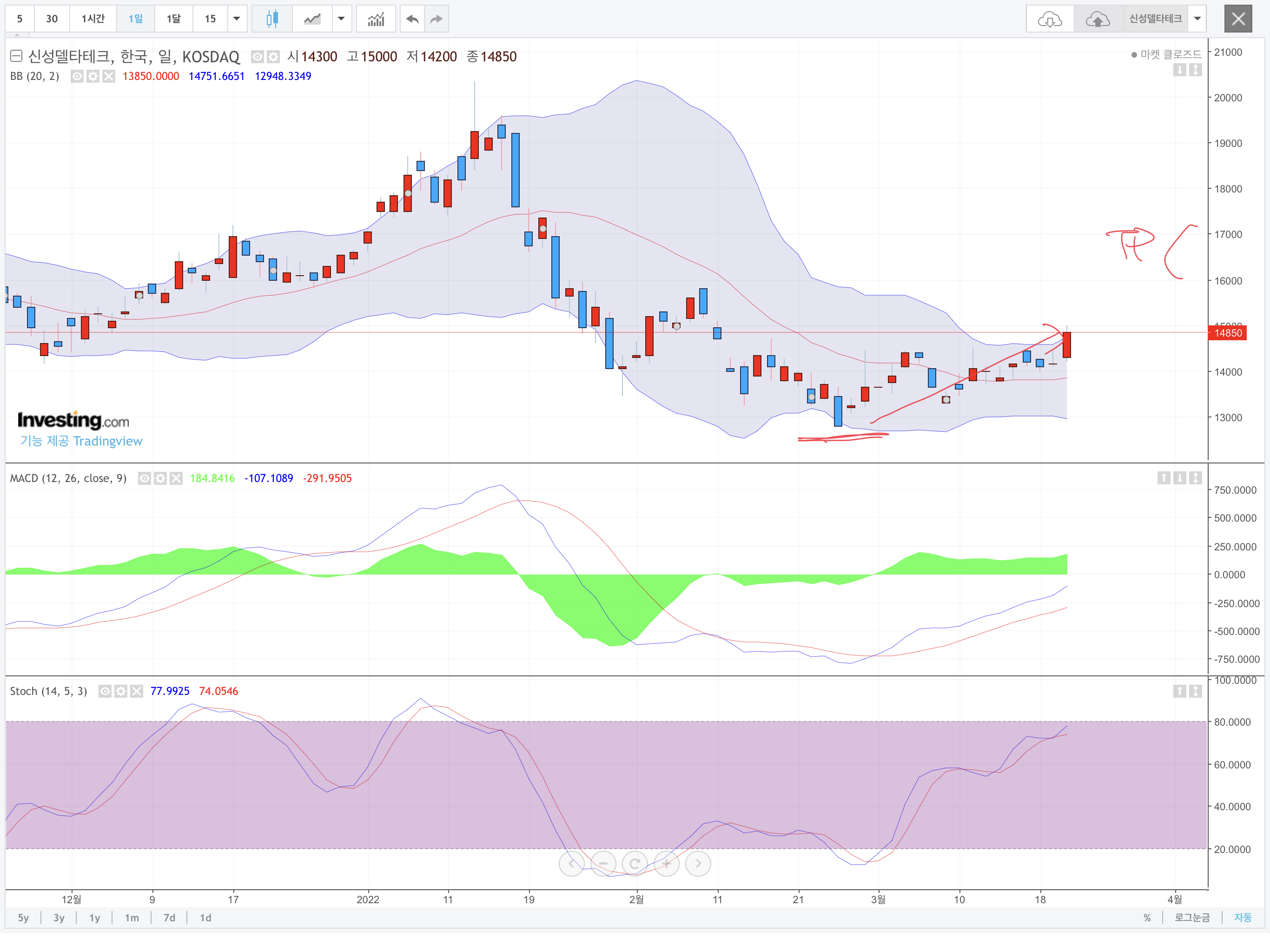Screen dimensions: 1270x952
Task: Switch to the 1달 interval
Action: 173,19
